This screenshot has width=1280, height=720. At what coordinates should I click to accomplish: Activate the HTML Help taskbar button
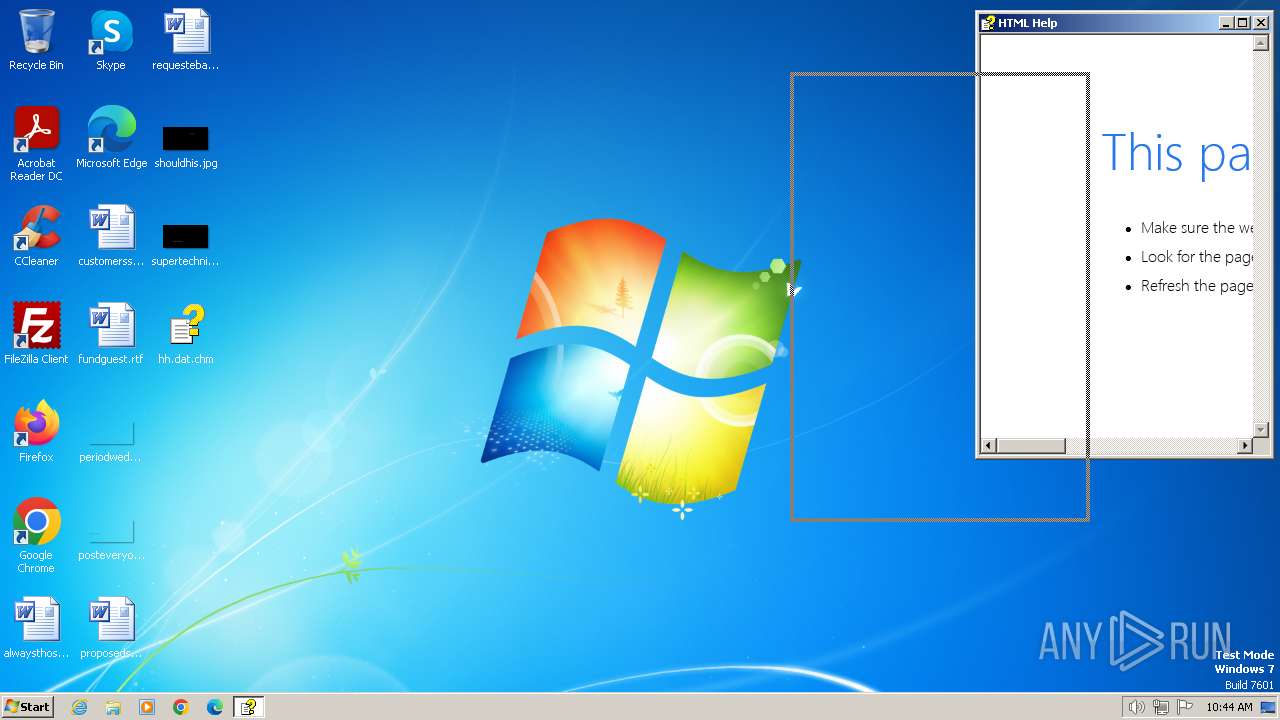[248, 707]
